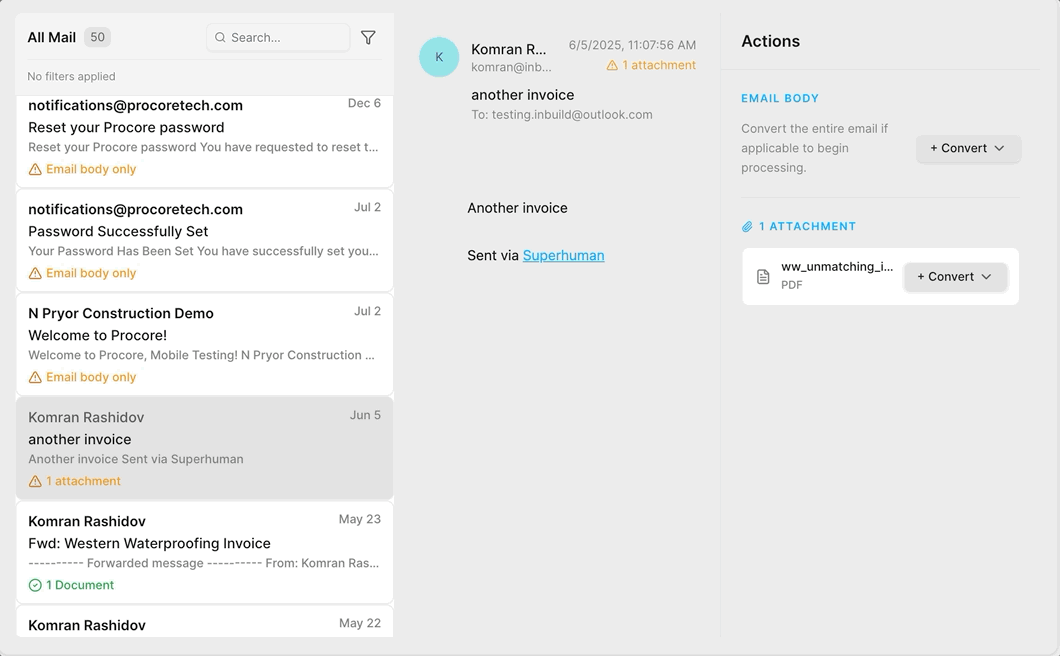The width and height of the screenshot is (1060, 656).
Task: Click the 1 ATTACHMENT section heading
Action: point(807,227)
